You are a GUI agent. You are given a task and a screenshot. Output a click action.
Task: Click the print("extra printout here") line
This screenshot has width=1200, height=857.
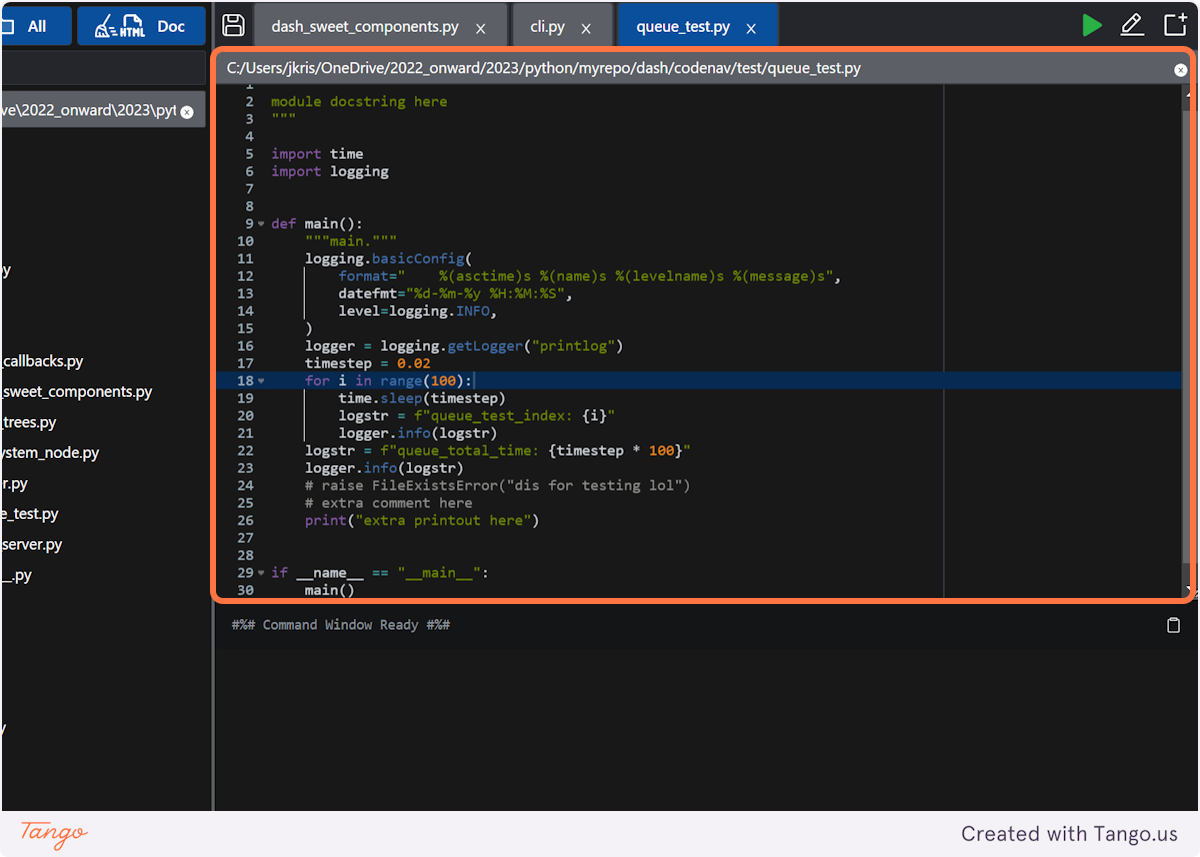[x=422, y=521]
